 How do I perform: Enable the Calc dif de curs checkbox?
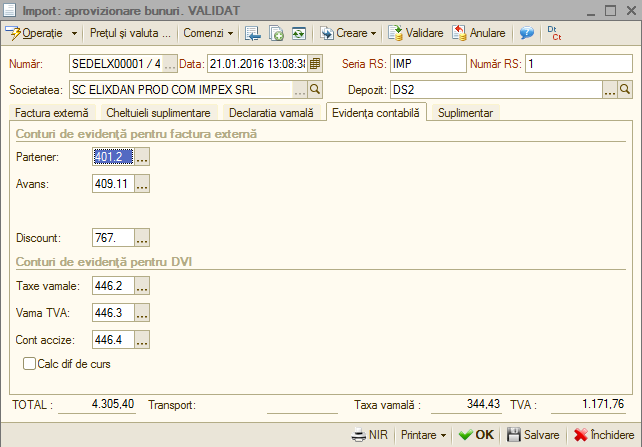point(29,363)
